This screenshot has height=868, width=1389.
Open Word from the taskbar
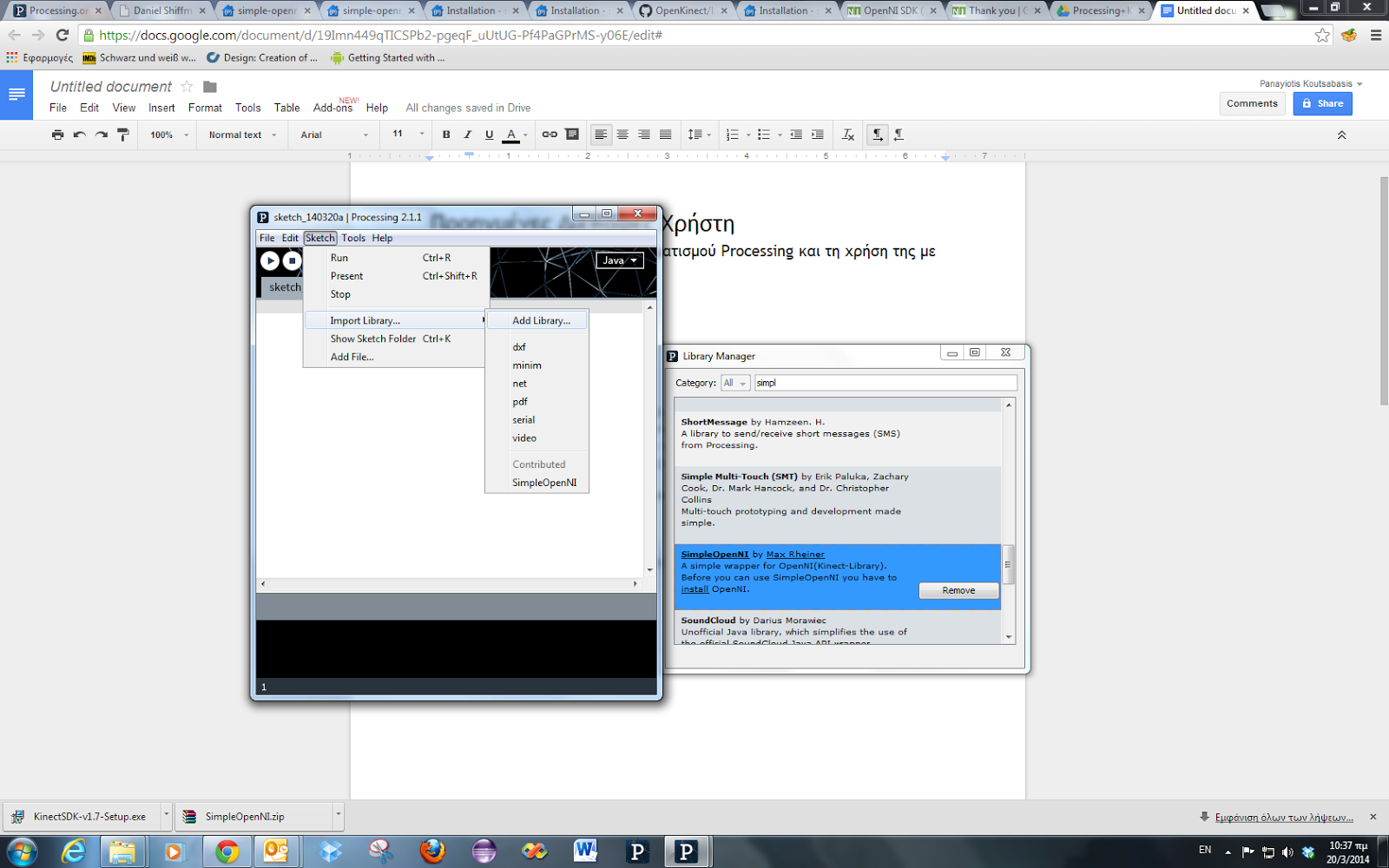(x=585, y=852)
